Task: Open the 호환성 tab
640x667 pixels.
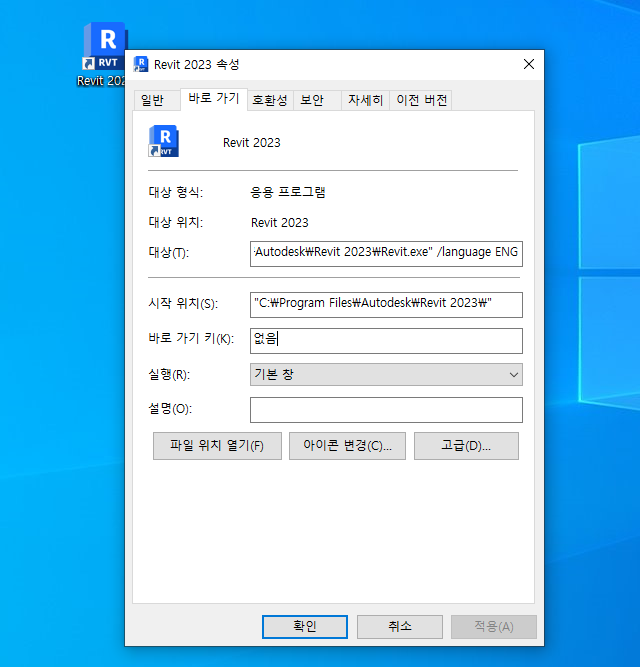Action: (270, 100)
